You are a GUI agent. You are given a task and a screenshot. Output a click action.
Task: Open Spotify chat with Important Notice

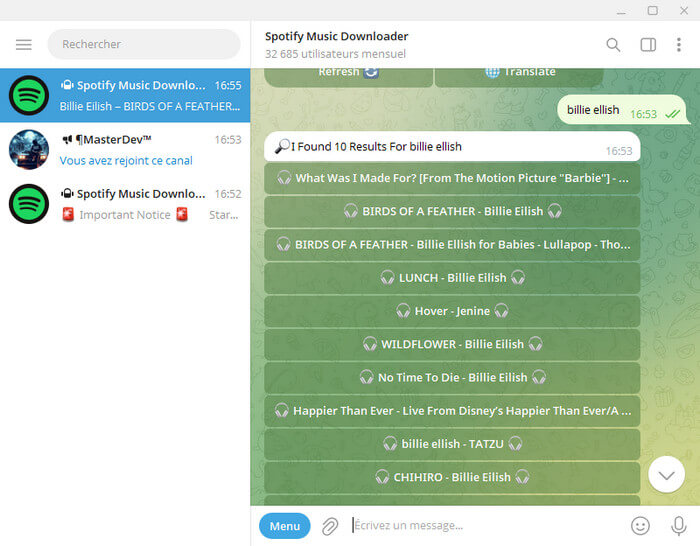tap(125, 204)
